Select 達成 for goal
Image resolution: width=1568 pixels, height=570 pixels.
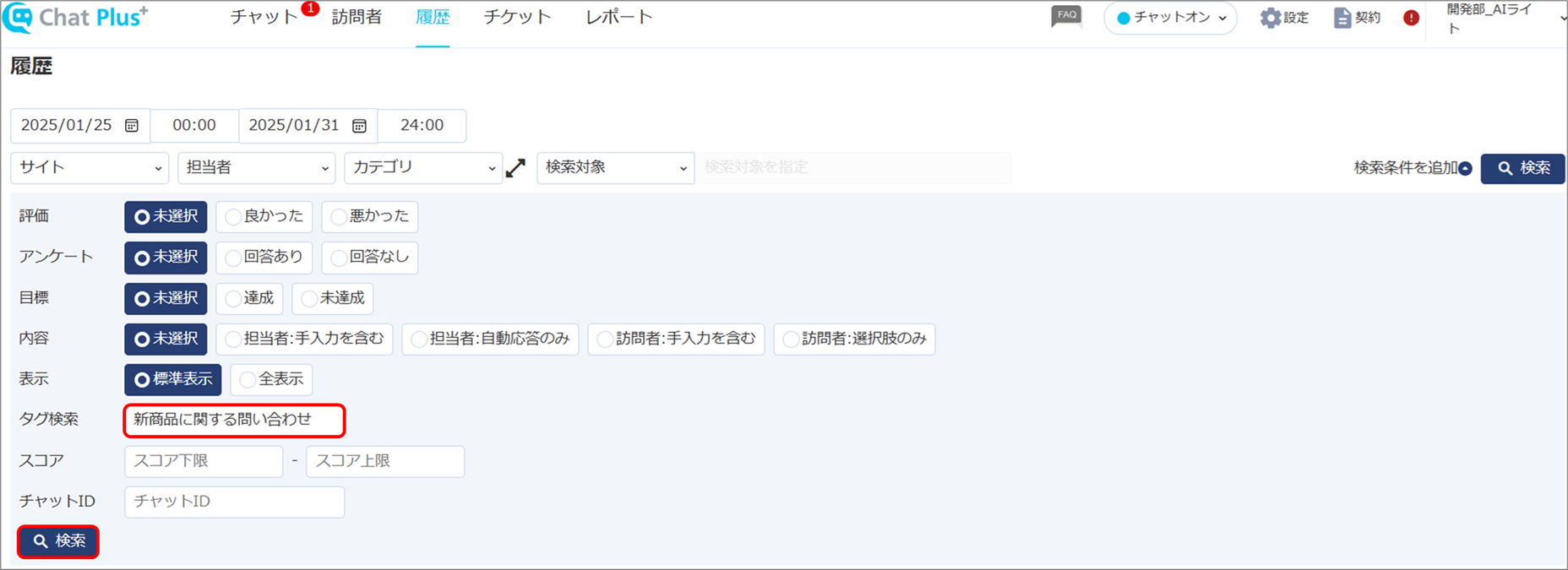click(x=249, y=298)
